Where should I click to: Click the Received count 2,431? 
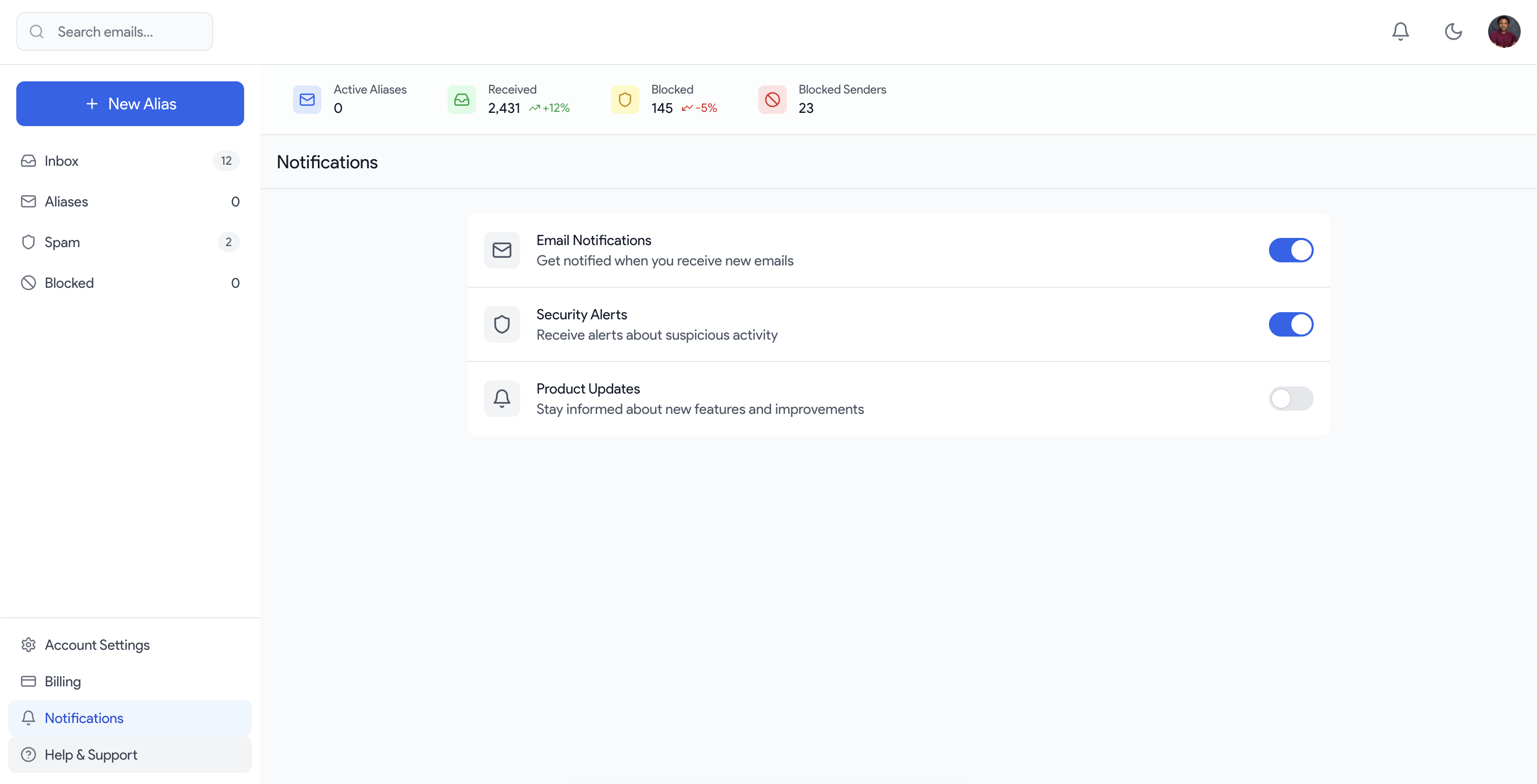pyautogui.click(x=504, y=109)
